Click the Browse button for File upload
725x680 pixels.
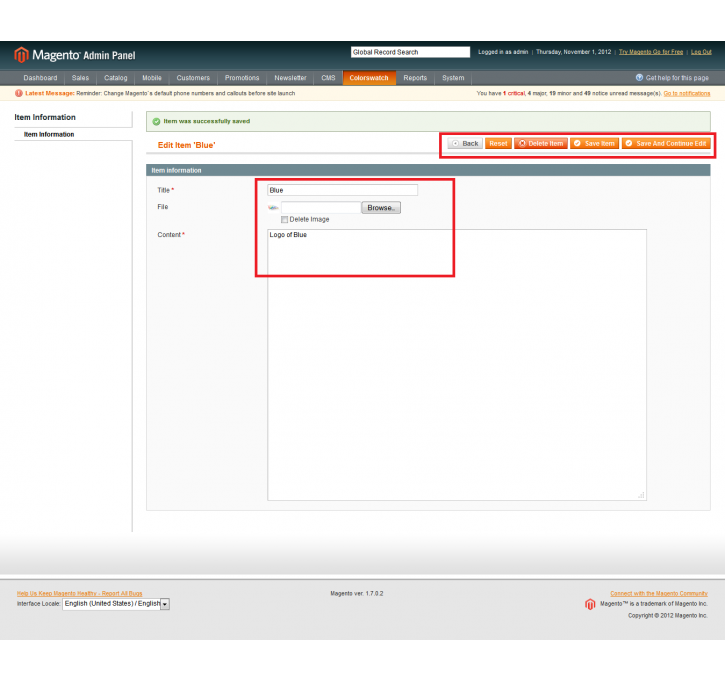point(381,208)
